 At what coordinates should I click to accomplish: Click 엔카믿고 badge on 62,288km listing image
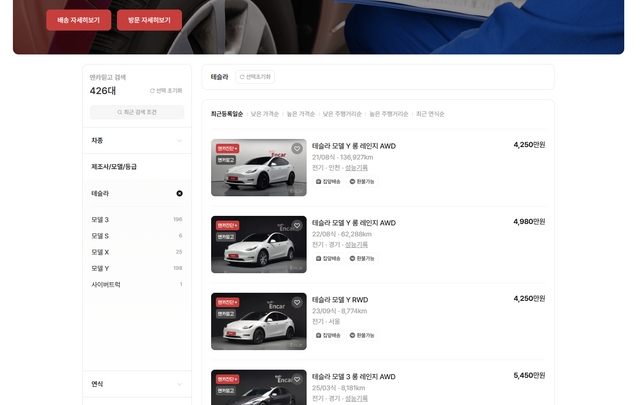(x=226, y=237)
